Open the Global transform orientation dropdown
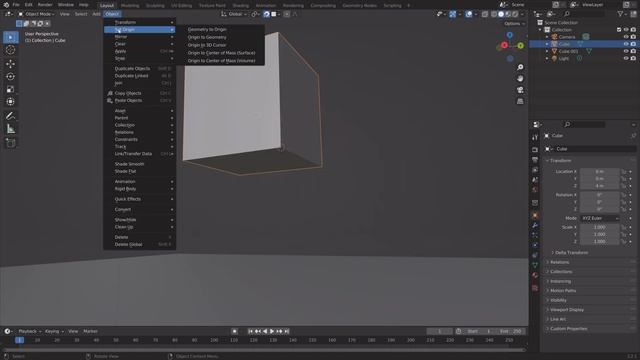This screenshot has width=640, height=360. (234, 14)
